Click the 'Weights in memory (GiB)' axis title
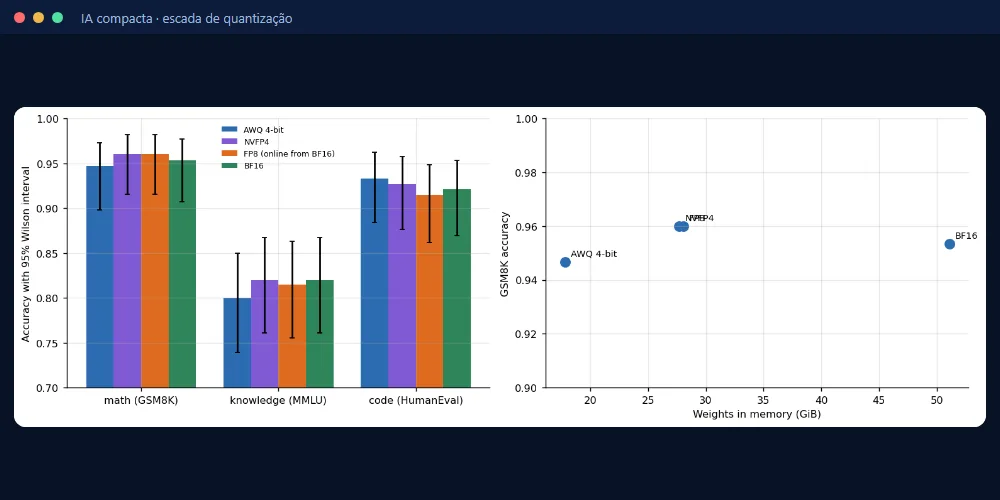 756,415
